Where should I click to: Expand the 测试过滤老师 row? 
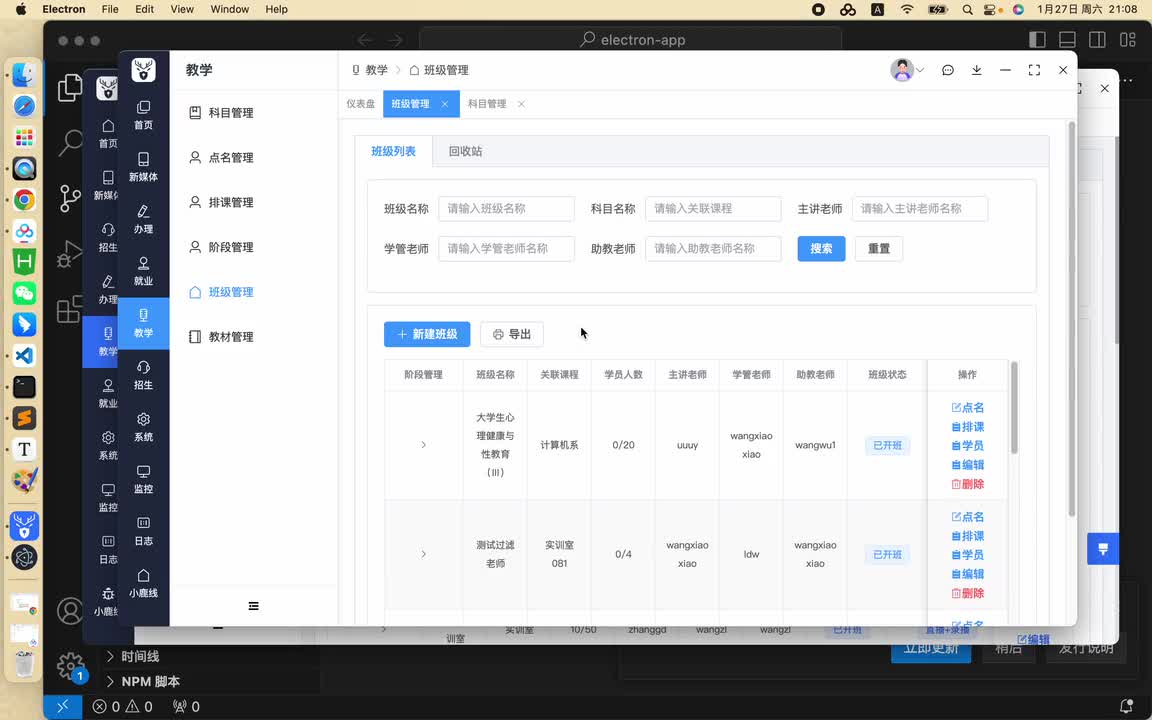point(423,554)
